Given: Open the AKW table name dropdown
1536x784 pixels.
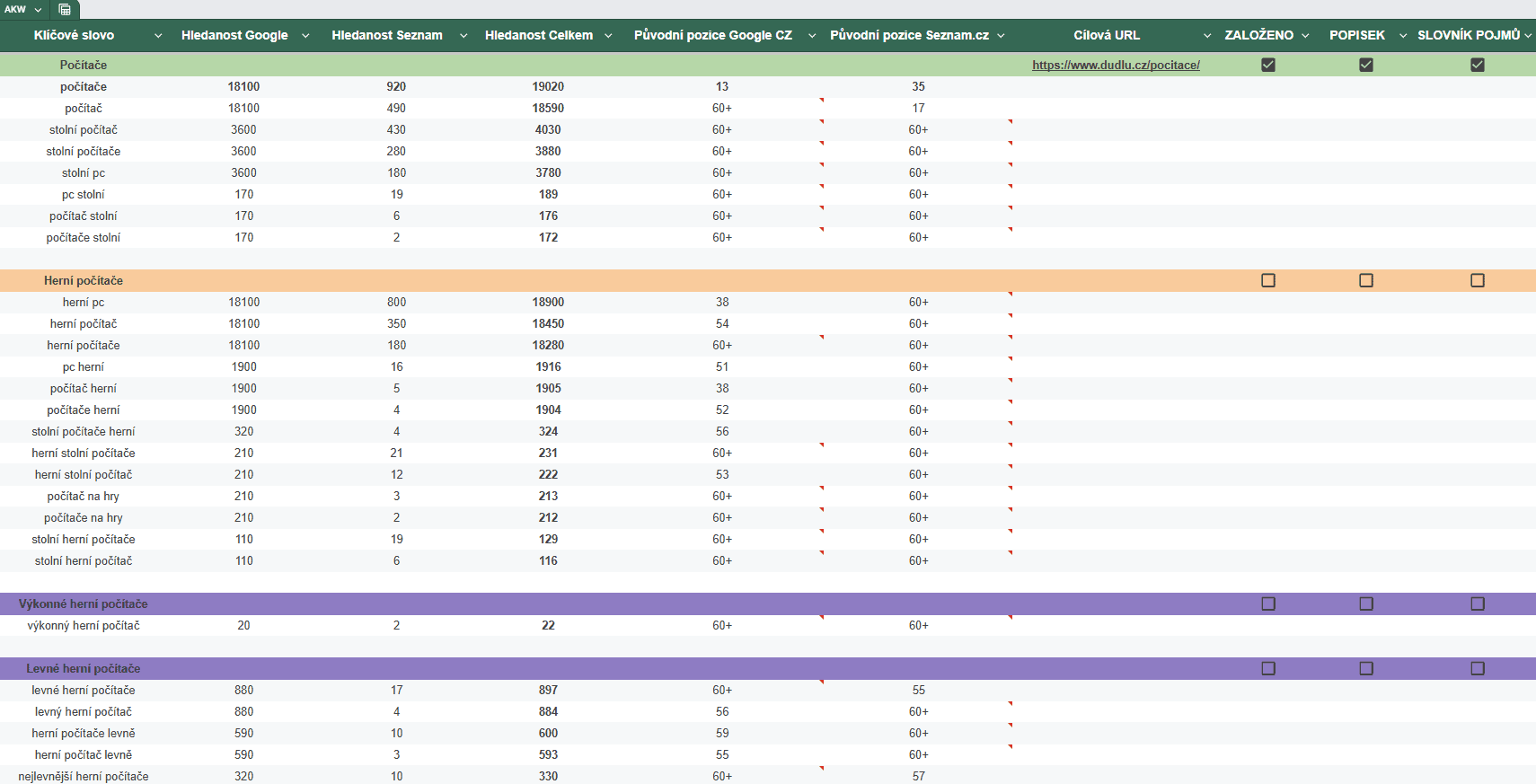Looking at the screenshot, I should (38, 9).
